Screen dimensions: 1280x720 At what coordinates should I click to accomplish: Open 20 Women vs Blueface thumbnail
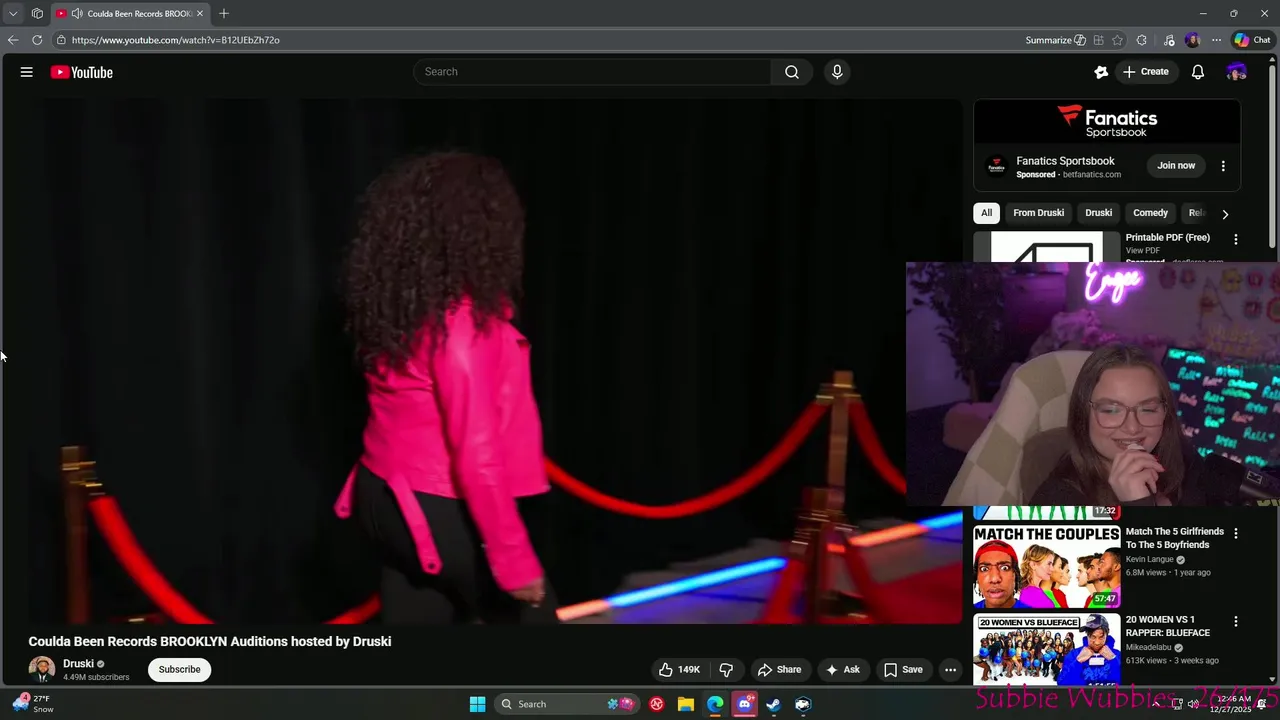[x=1047, y=650]
